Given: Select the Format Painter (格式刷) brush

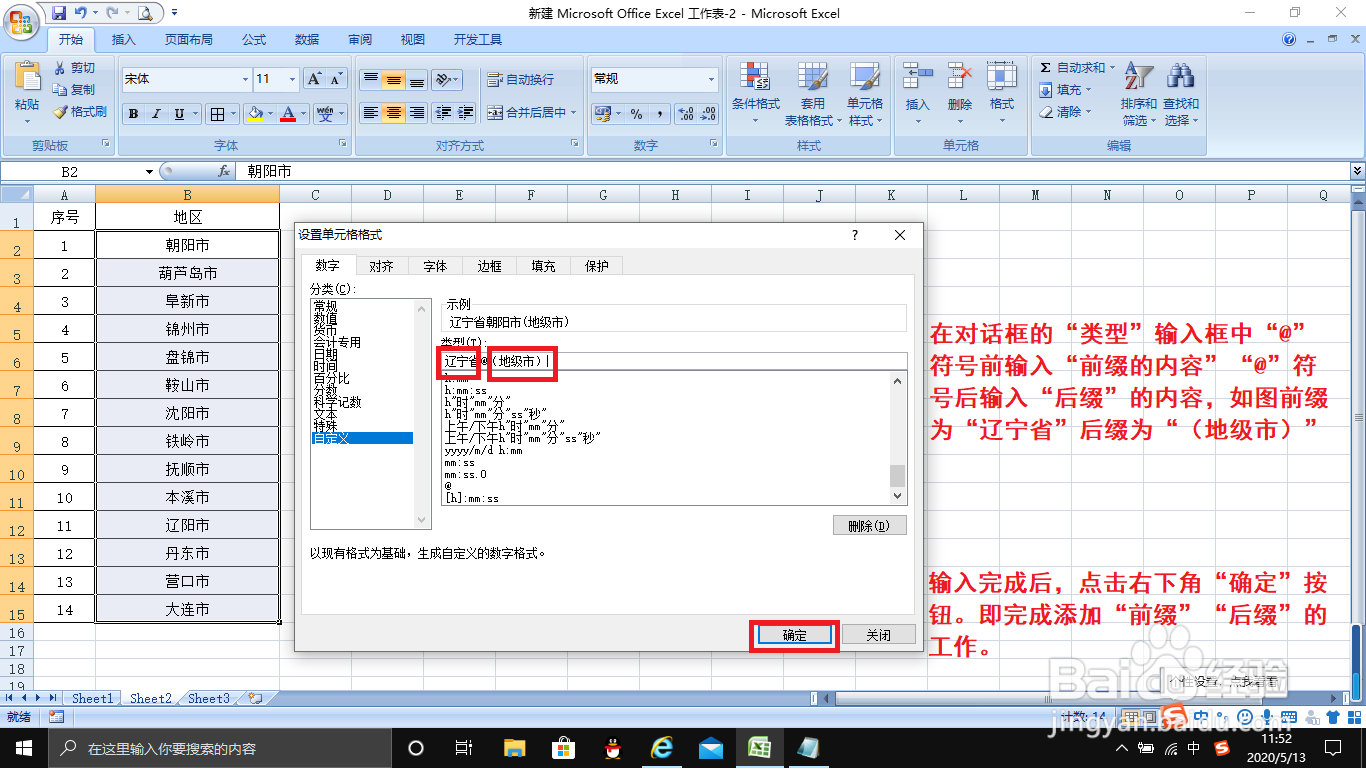Looking at the screenshot, I should click(x=61, y=112).
